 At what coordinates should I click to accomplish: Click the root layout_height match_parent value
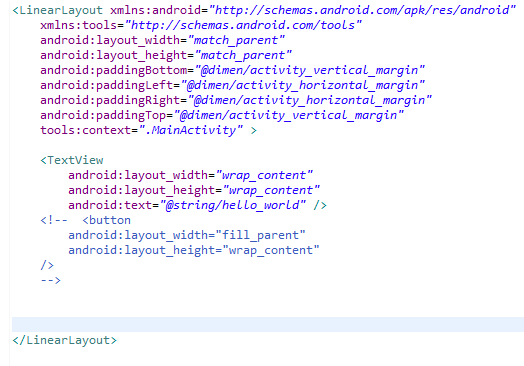243,55
